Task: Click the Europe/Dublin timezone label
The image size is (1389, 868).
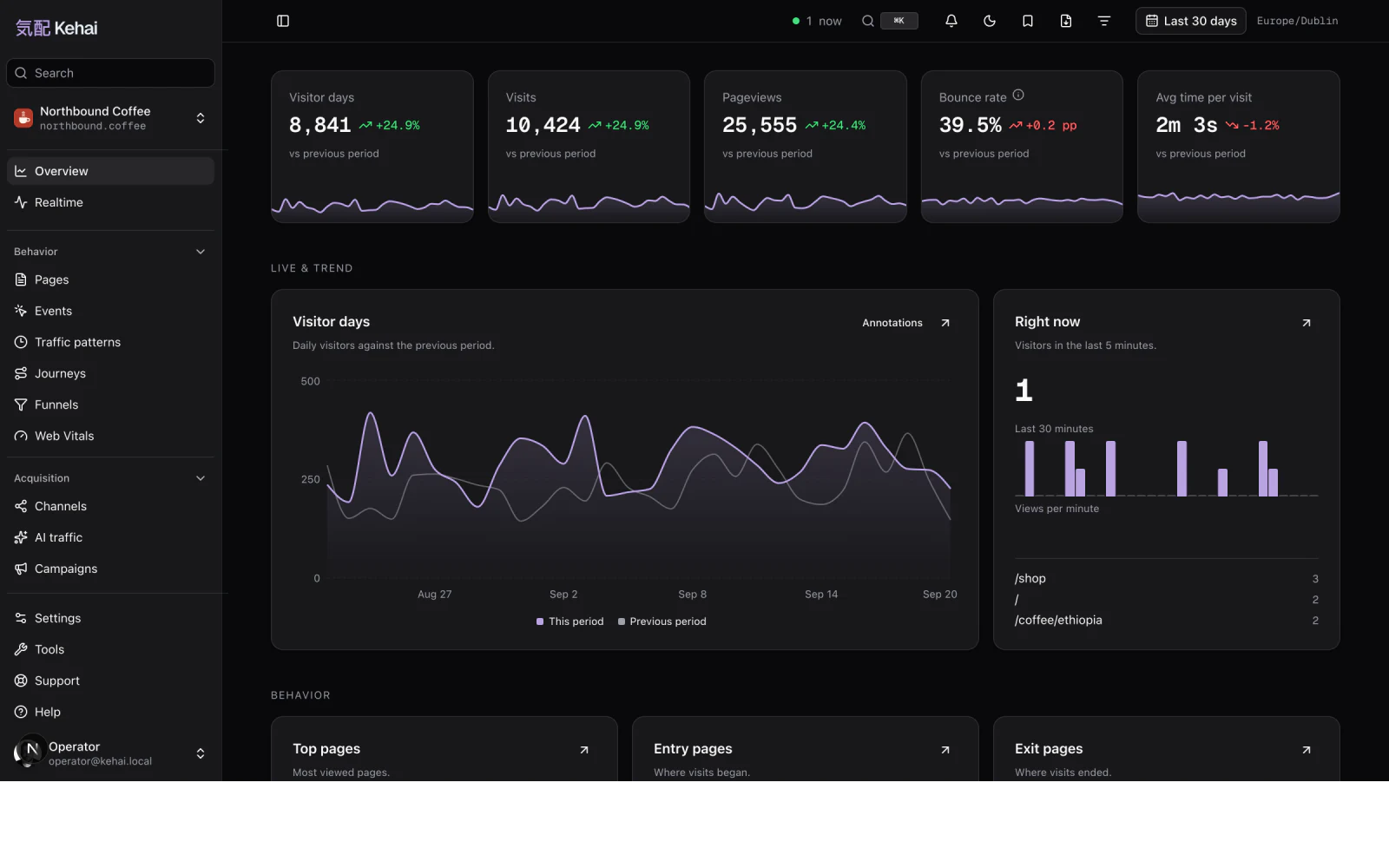Action: [x=1297, y=21]
